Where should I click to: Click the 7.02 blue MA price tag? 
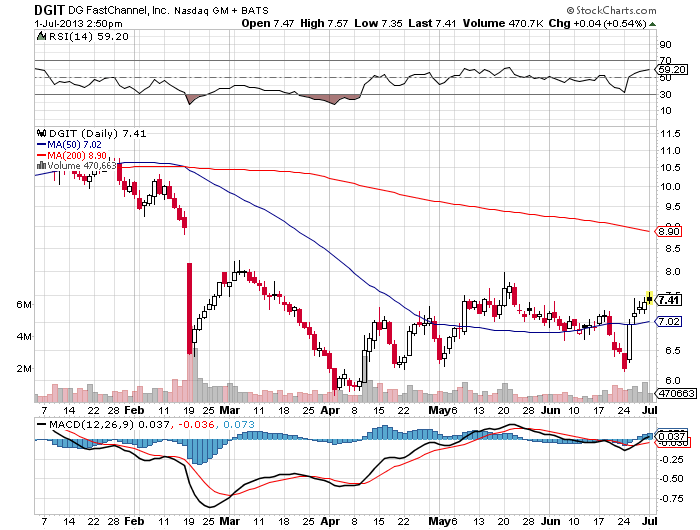669,321
